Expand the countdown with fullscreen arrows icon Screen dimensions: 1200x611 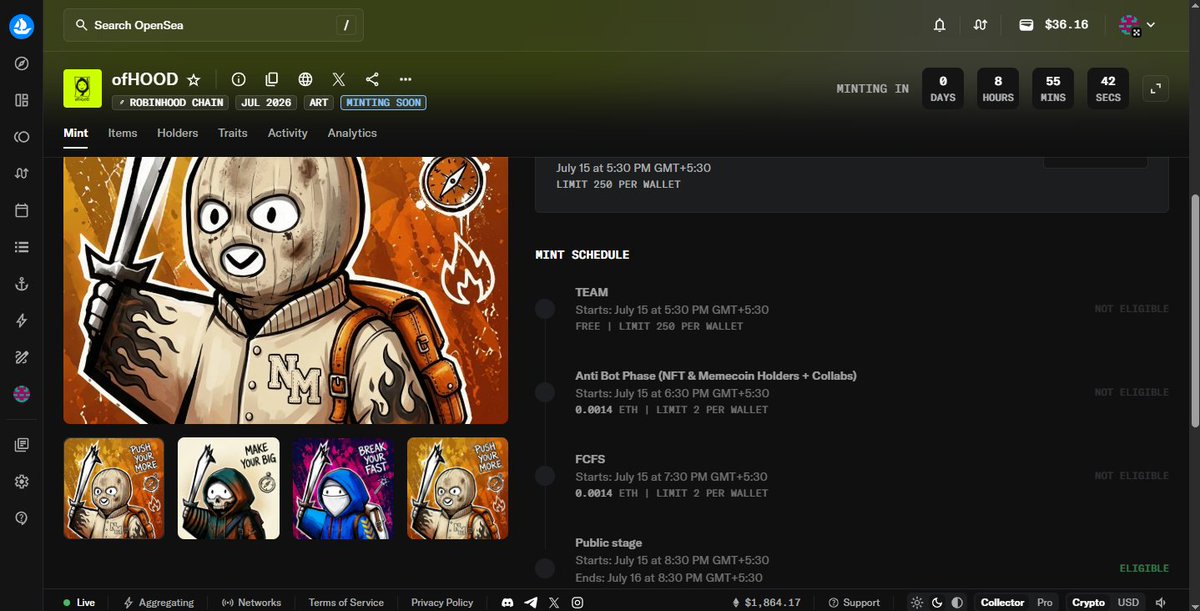pyautogui.click(x=1155, y=89)
